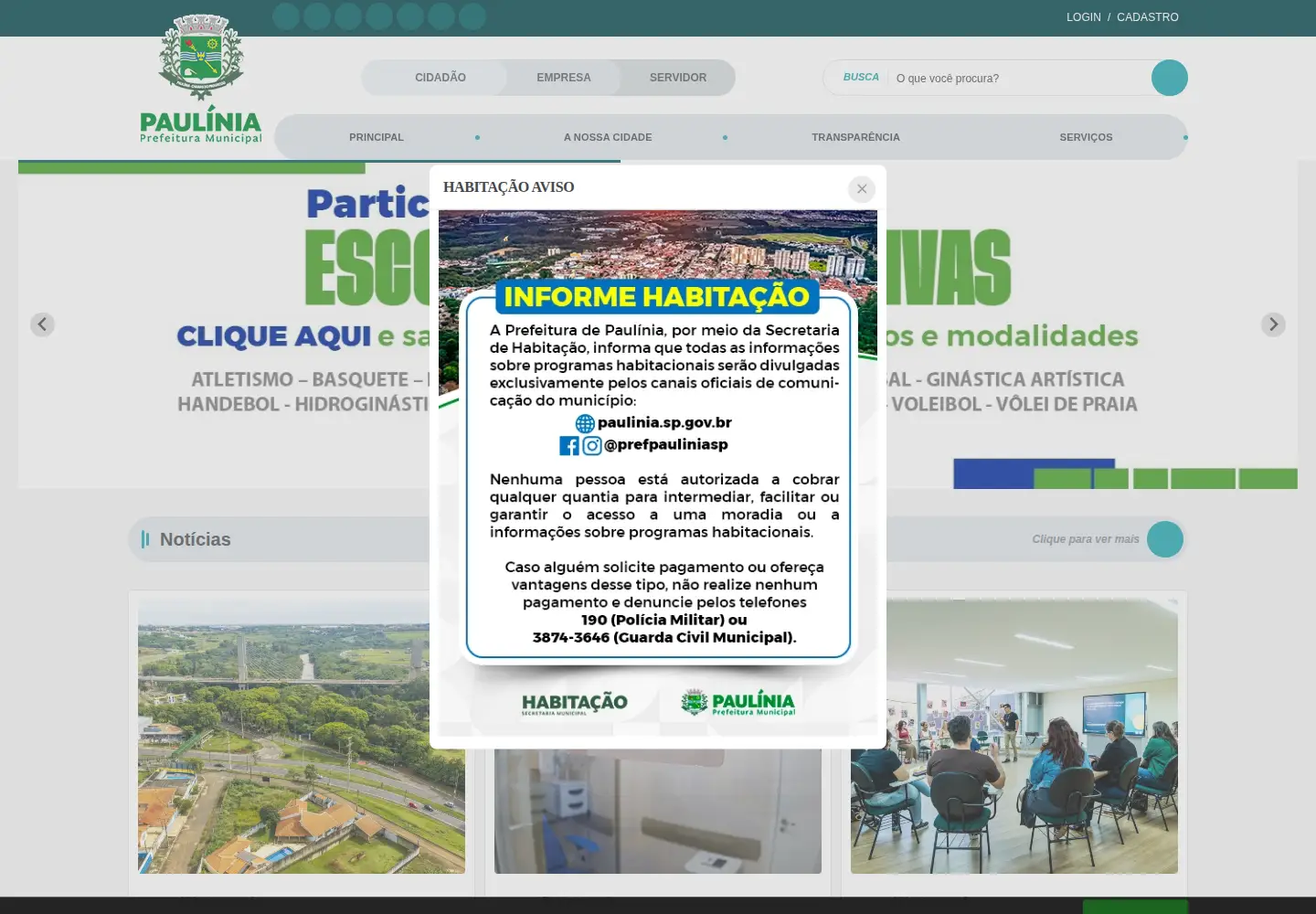This screenshot has height=914, width=1316.
Task: Select the EMPRESA tab
Action: tap(564, 78)
